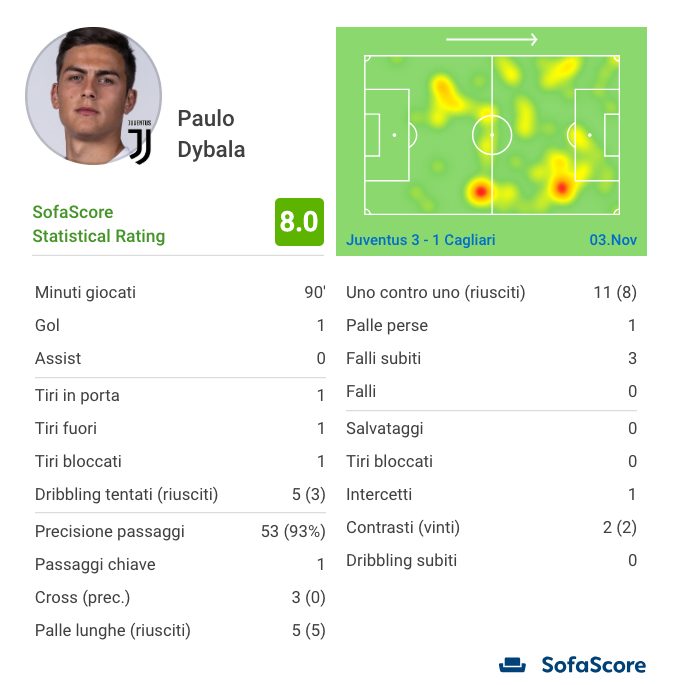Select the Minuti giocati stat row

point(180,292)
